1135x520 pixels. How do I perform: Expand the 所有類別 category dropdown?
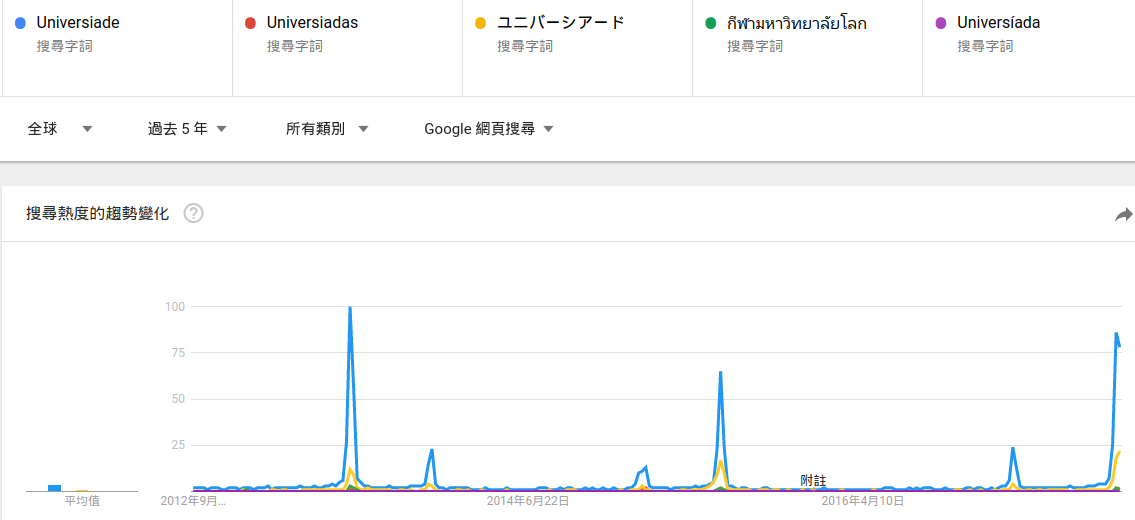pos(327,129)
